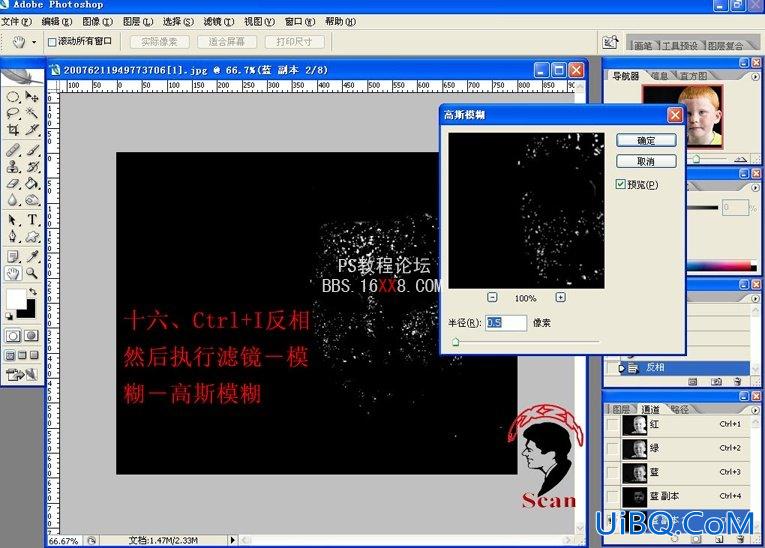Screen dimensions: 765x548
Task: Toggle visibility of 蓝 副本 channel
Action: (x=612, y=496)
